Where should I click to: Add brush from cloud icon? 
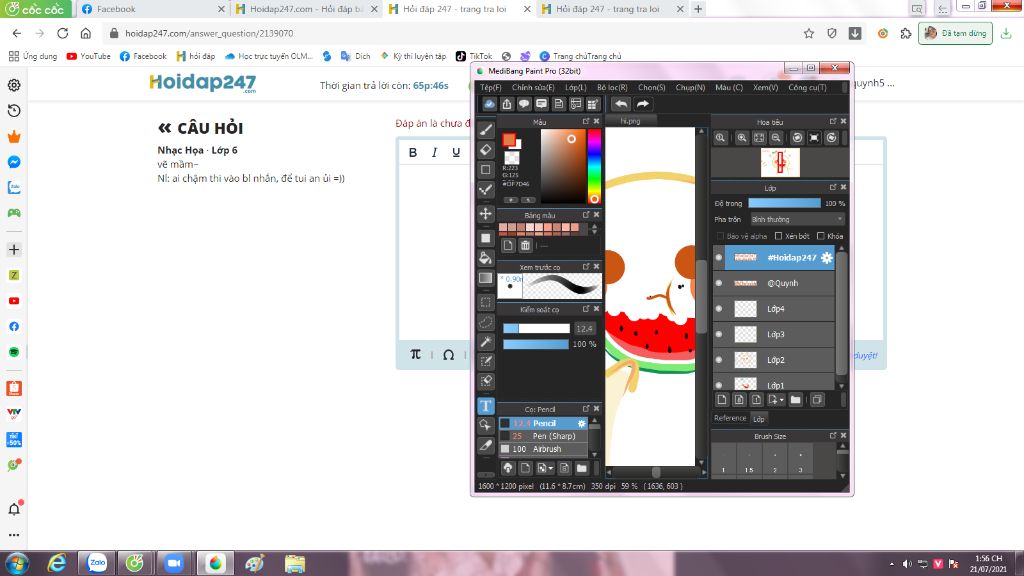[x=507, y=468]
